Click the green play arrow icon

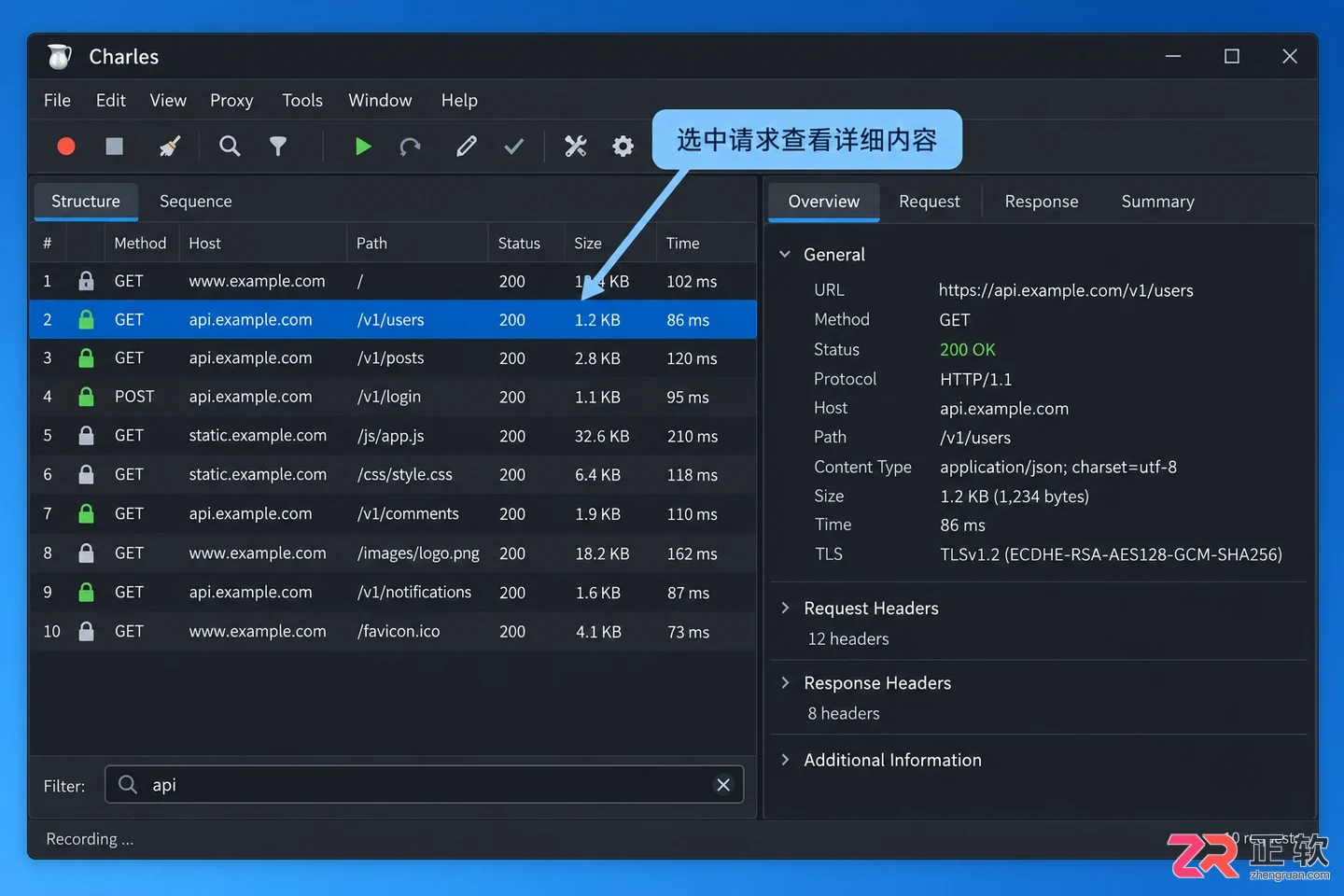click(x=363, y=147)
